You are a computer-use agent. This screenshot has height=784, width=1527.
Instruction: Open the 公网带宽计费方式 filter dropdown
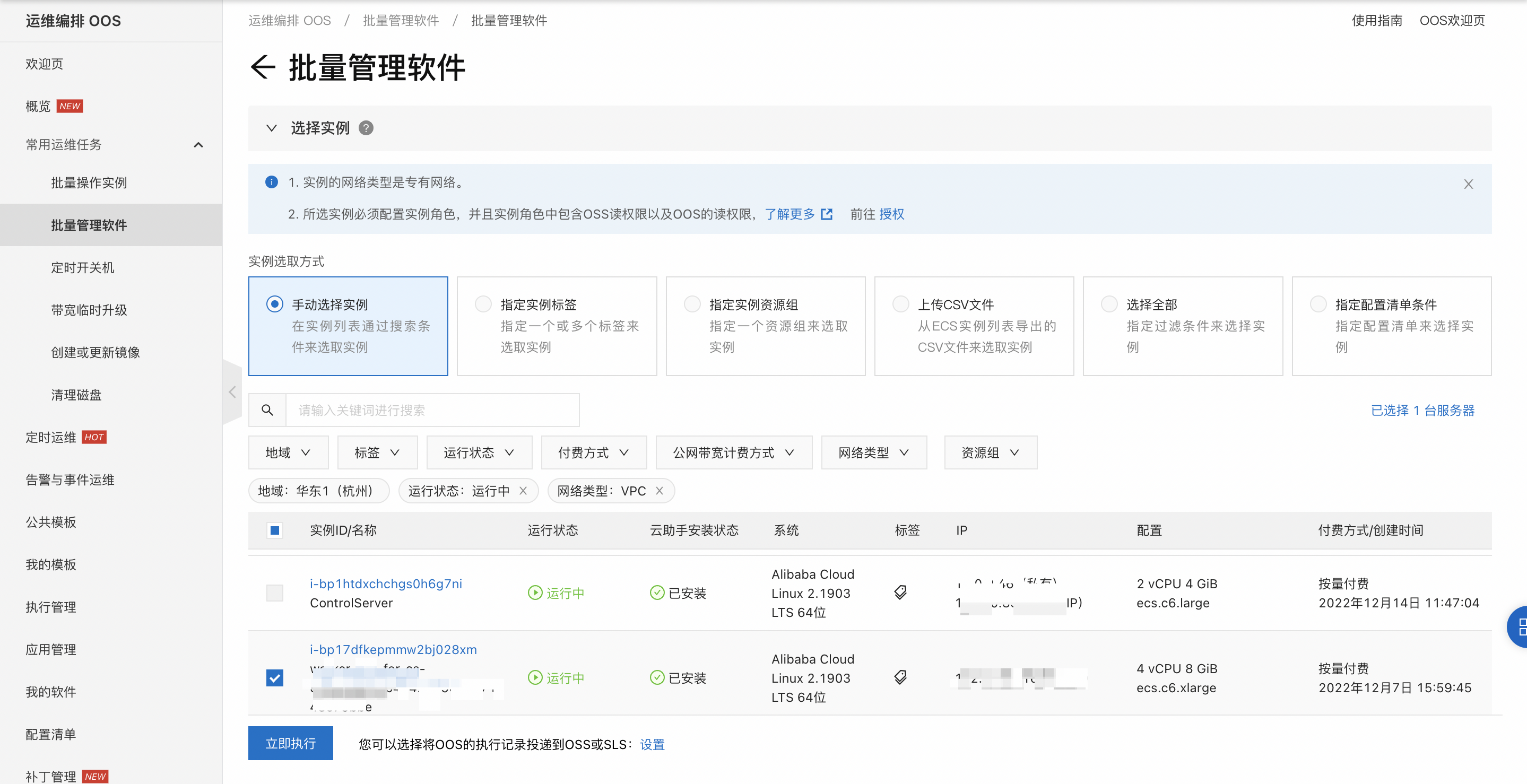click(733, 453)
